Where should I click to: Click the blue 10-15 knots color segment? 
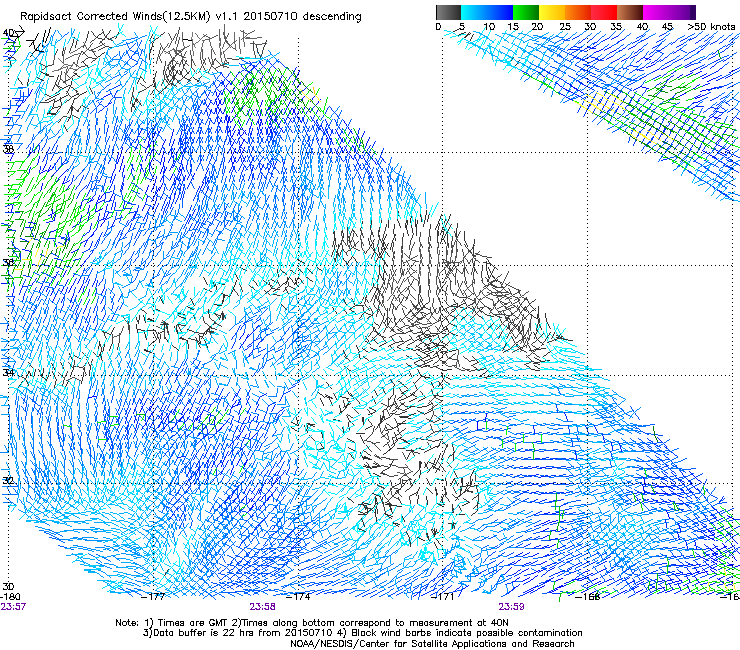pos(500,12)
